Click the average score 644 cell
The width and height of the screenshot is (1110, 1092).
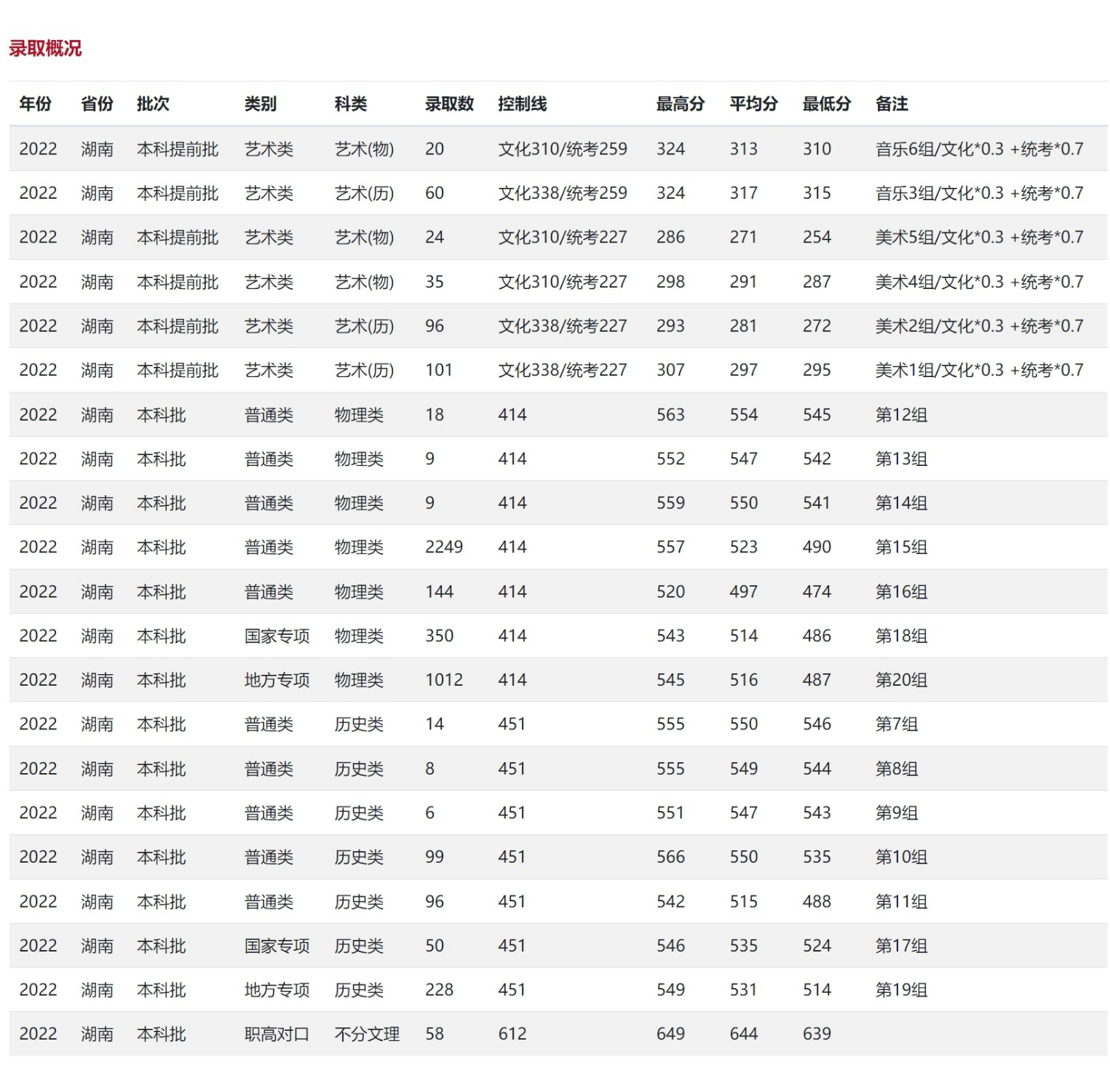coord(744,1034)
